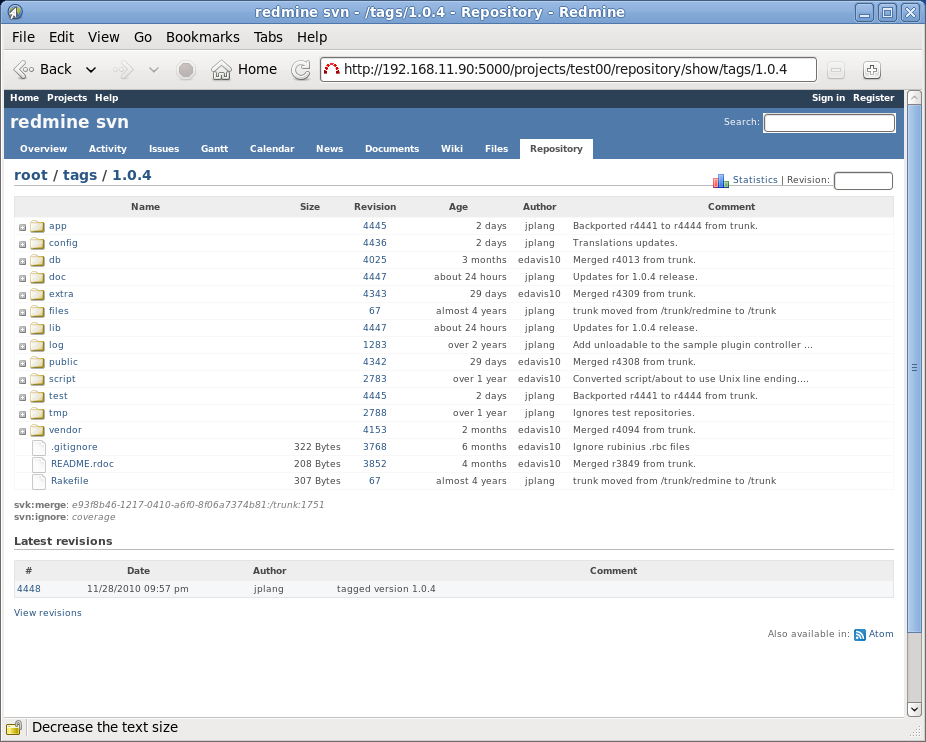
Task: Click the vendor folder icon
Action: (x=37, y=430)
